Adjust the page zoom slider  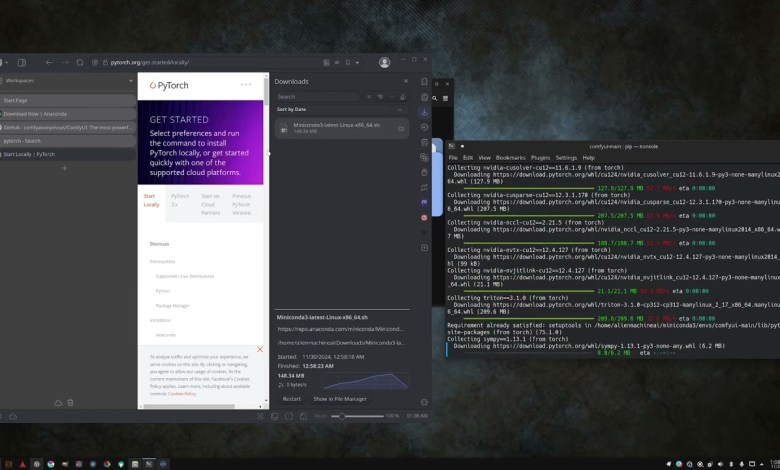(357, 416)
